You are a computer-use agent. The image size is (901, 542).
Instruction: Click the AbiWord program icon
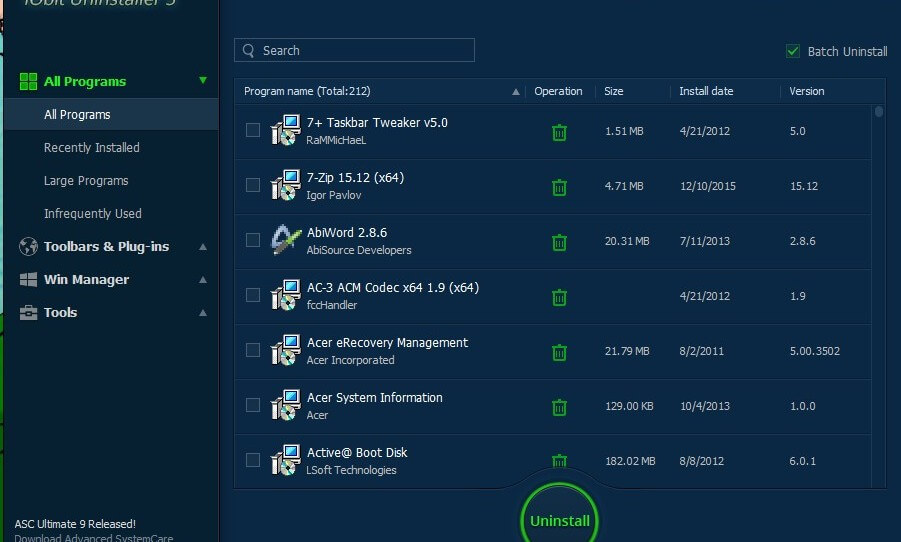point(286,240)
